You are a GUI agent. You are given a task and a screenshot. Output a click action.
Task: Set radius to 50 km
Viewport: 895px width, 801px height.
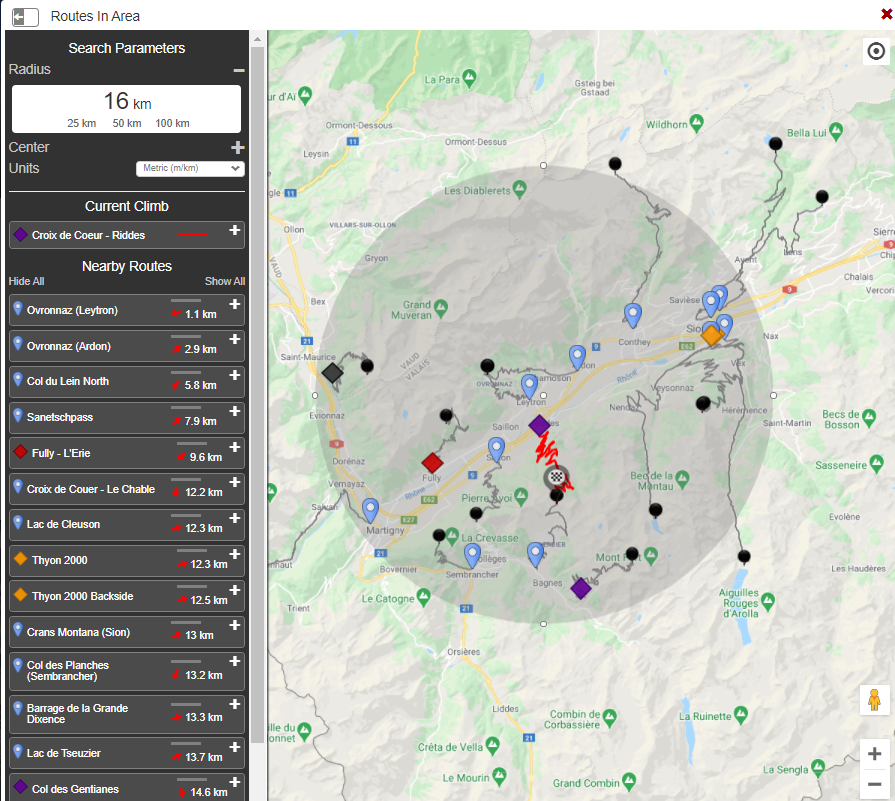click(x=127, y=123)
